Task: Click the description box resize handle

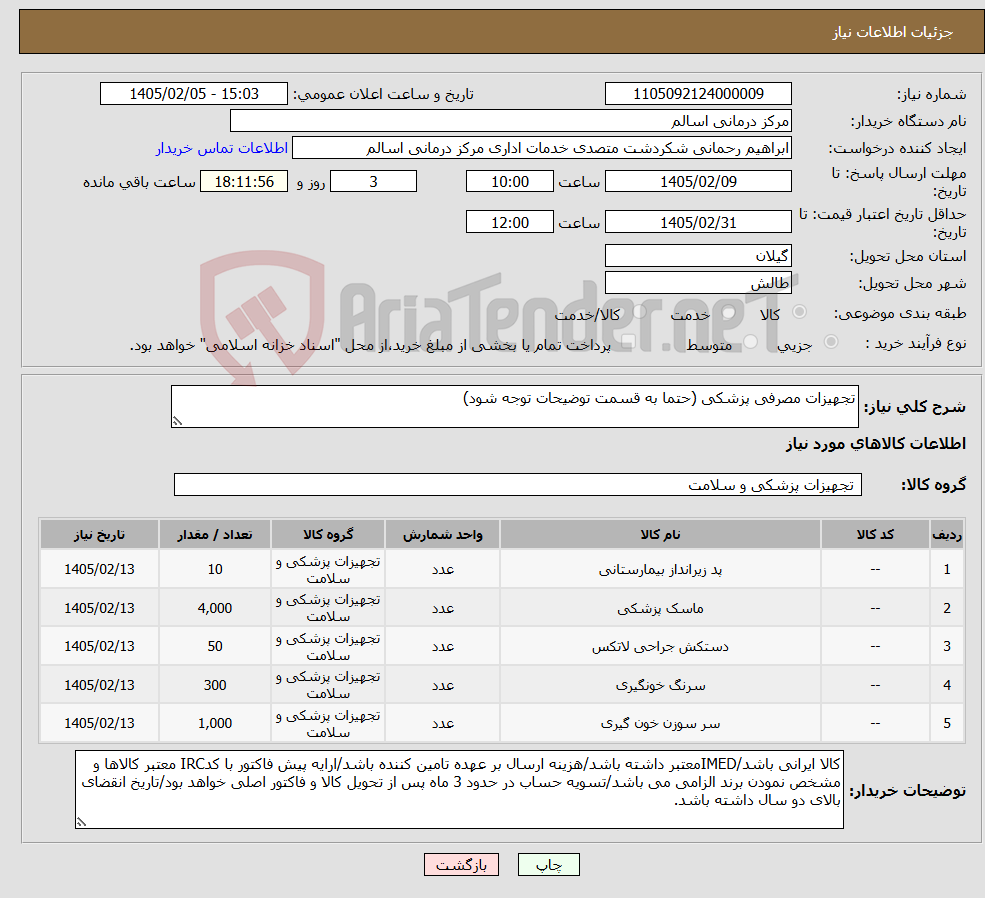Action: (x=177, y=421)
